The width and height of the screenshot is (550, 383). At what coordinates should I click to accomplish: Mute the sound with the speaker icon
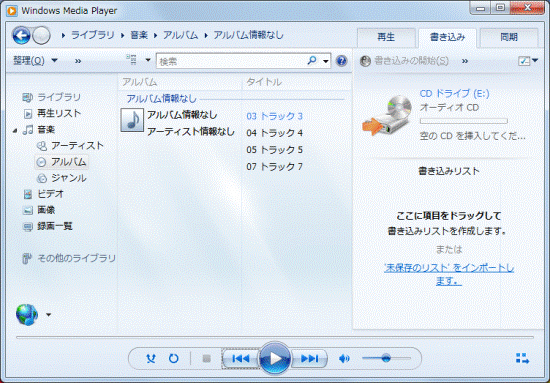click(x=344, y=358)
